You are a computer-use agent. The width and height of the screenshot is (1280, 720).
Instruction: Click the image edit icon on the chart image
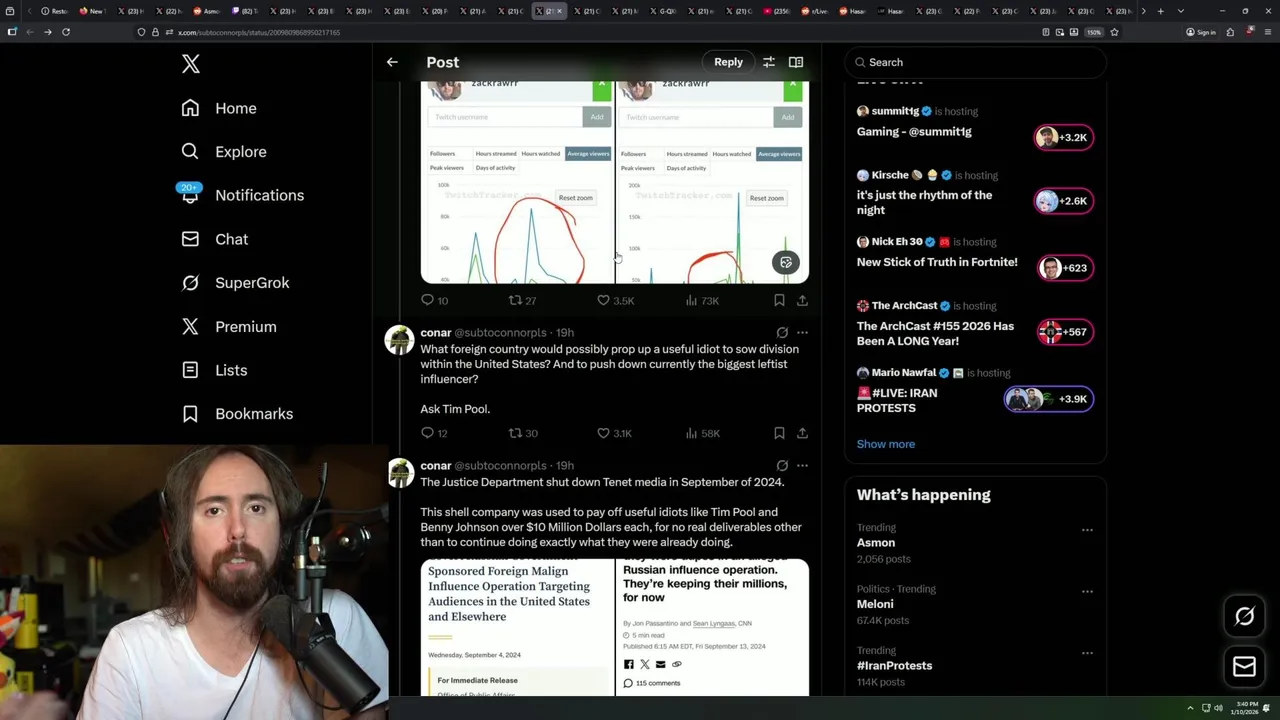[786, 263]
